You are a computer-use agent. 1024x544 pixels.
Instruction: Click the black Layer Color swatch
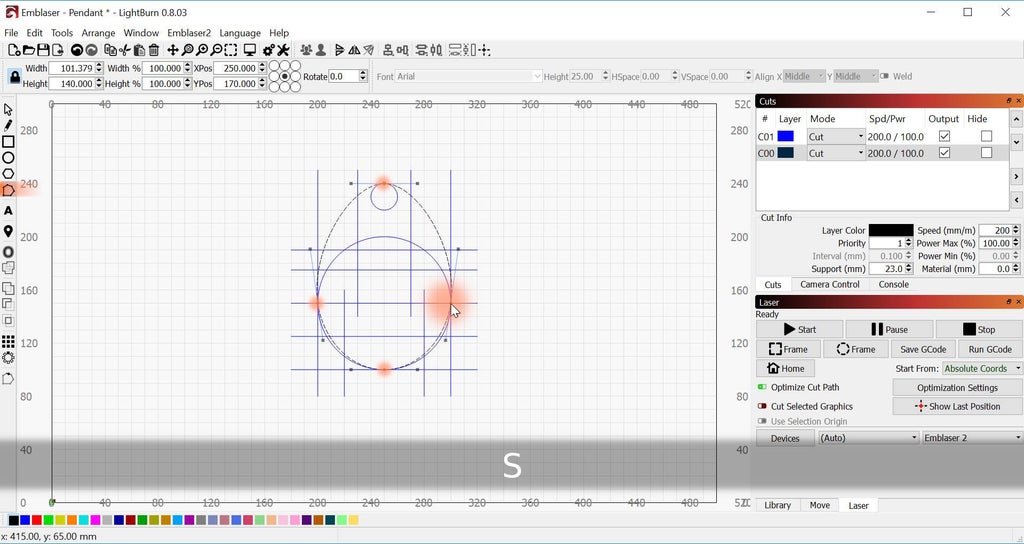(891, 231)
